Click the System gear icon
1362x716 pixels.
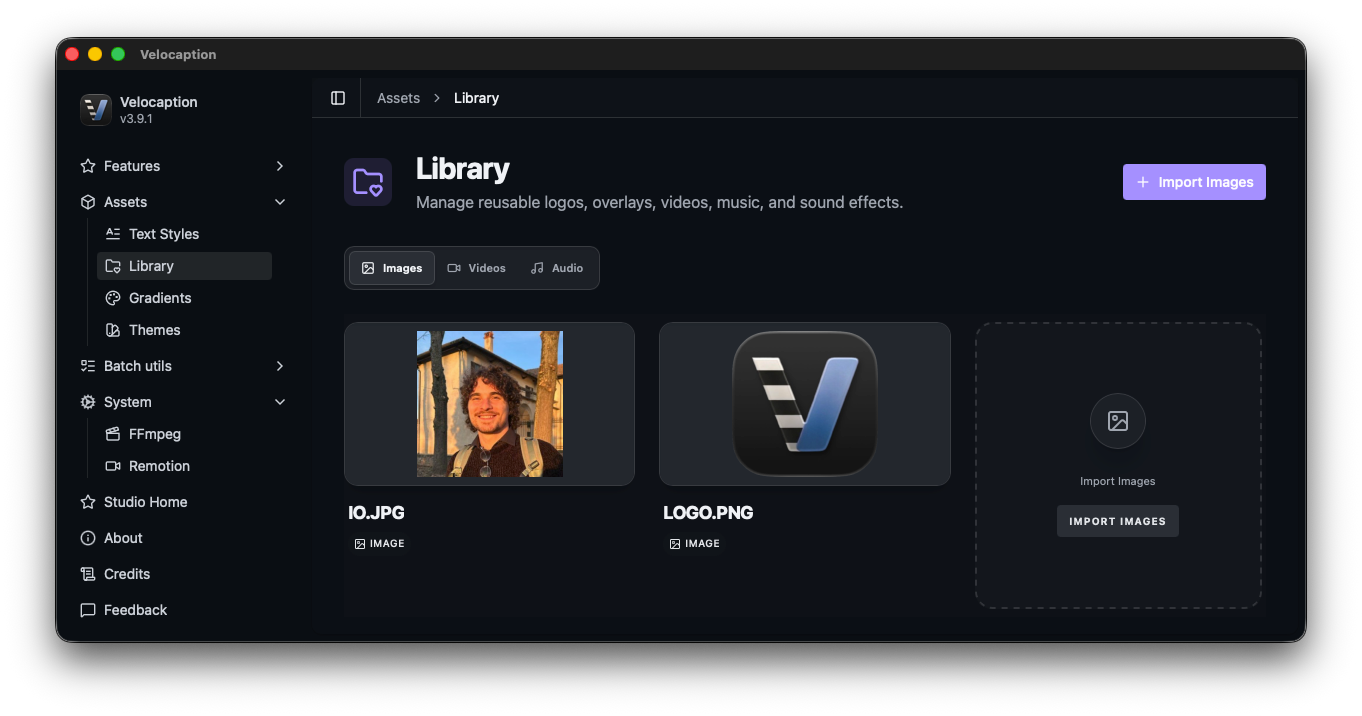(x=88, y=402)
